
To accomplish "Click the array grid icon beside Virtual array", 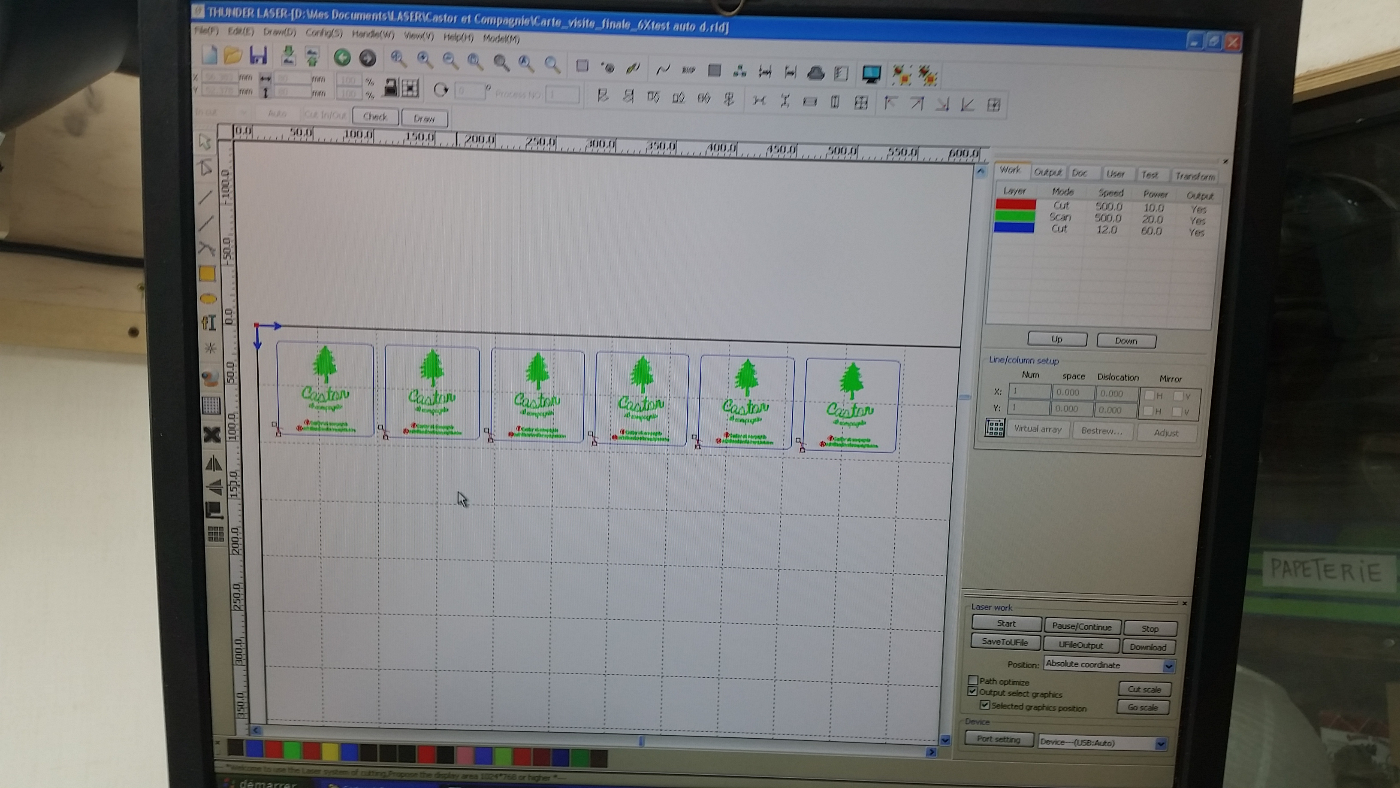I will click(994, 428).
